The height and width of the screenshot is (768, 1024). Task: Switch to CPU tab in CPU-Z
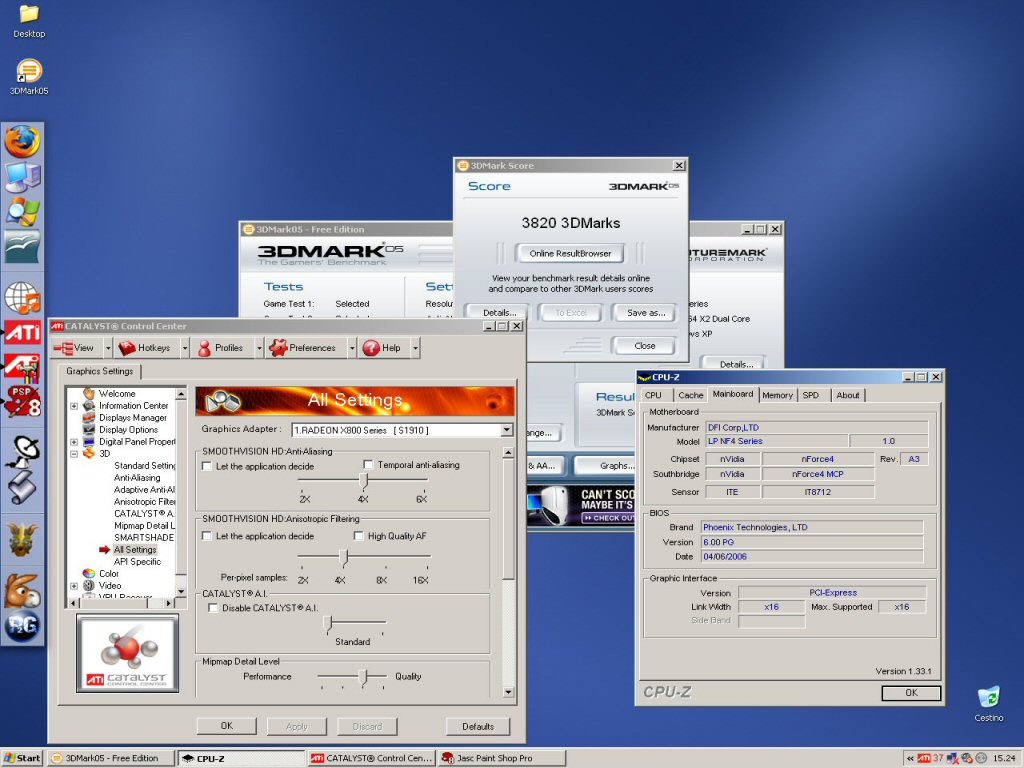pyautogui.click(x=653, y=395)
